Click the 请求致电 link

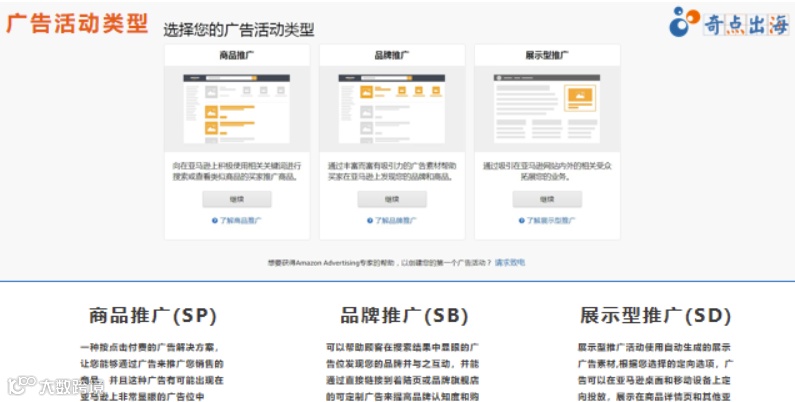510,263
